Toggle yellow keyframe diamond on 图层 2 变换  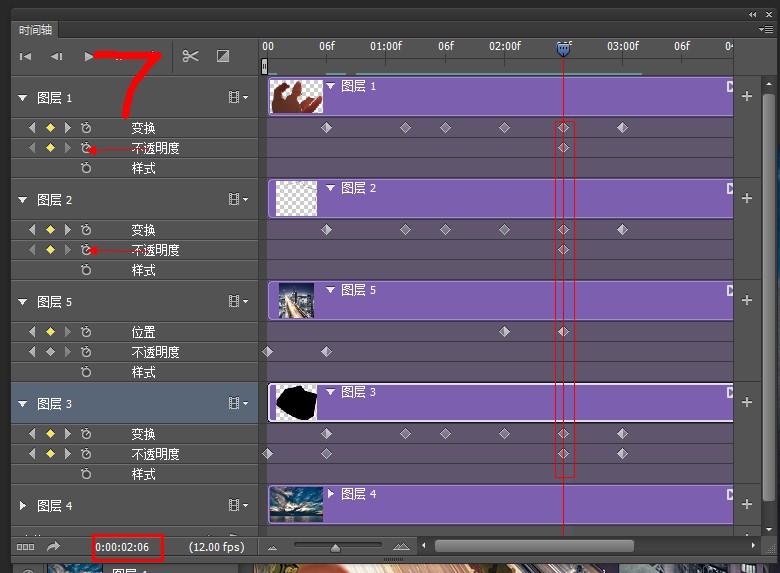tap(50, 230)
